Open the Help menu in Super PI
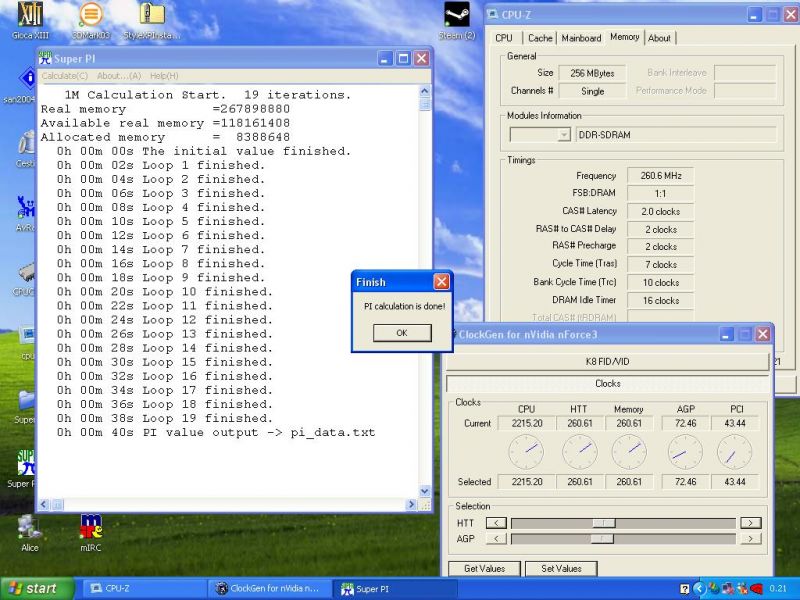Screen dimensions: 800x600 (164, 76)
